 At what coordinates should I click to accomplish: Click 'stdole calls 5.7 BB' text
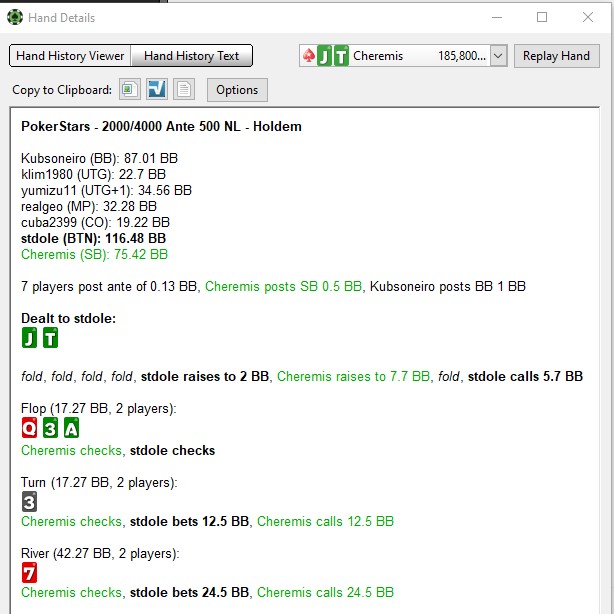[526, 377]
